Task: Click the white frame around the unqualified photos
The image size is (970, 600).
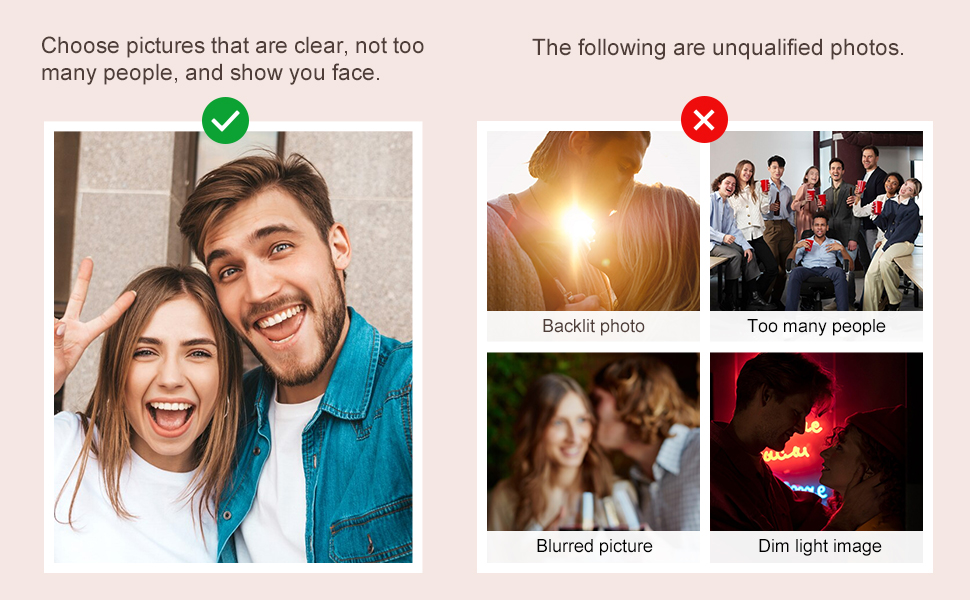Action: tap(705, 347)
